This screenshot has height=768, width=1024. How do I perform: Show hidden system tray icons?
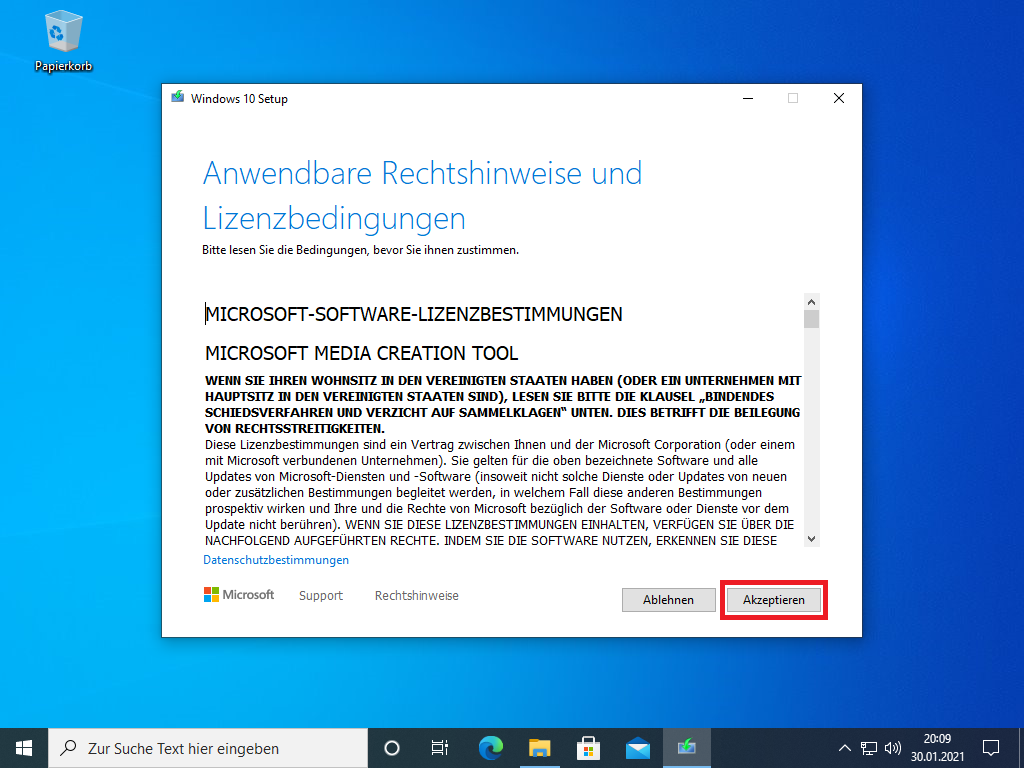pos(844,748)
